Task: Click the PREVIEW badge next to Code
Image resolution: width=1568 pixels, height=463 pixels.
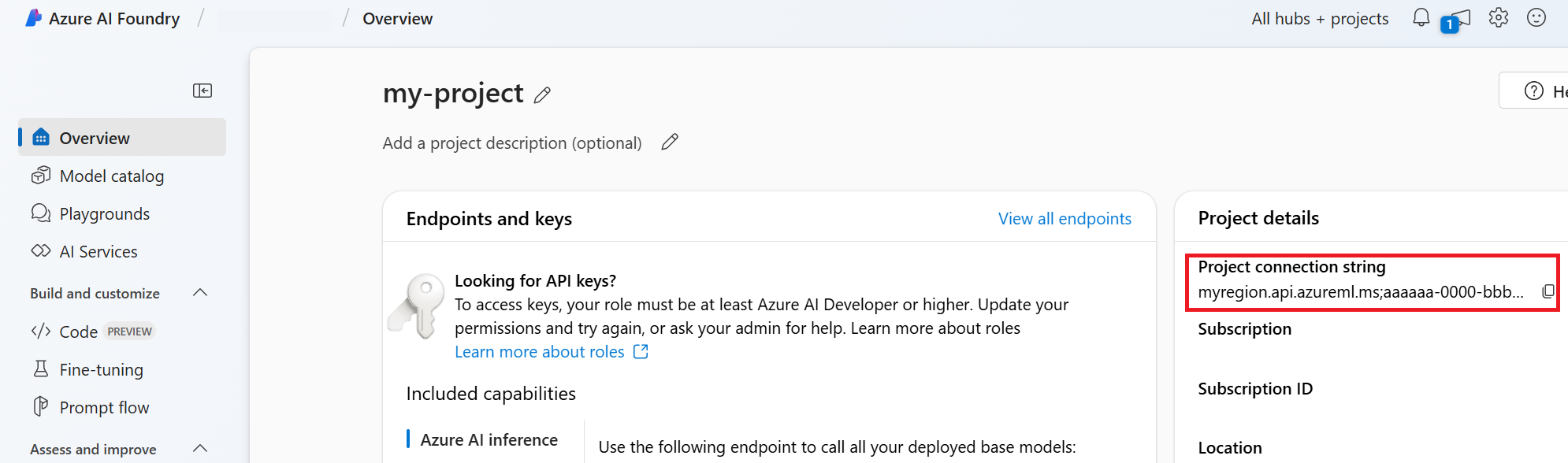Action: (x=130, y=332)
